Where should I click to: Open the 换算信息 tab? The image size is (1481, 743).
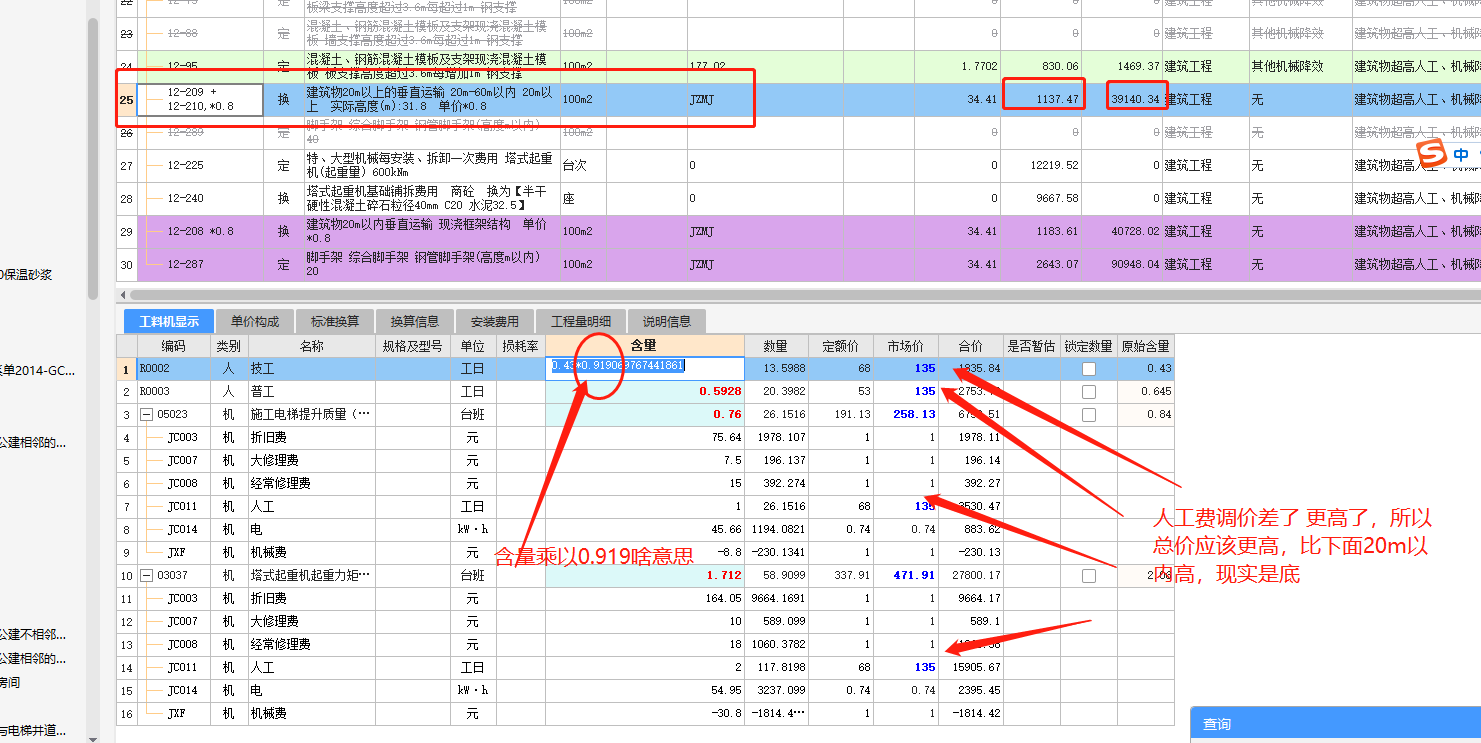click(415, 321)
